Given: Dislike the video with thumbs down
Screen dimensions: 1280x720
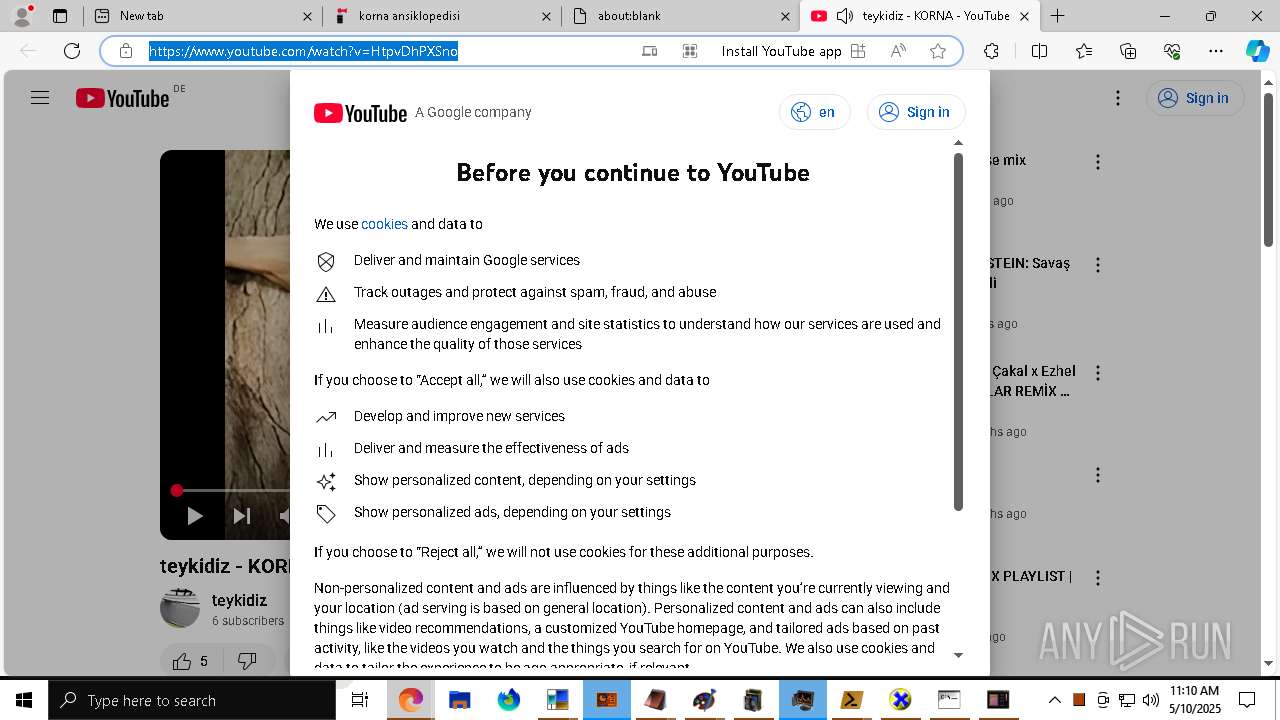Looking at the screenshot, I should point(247,661).
